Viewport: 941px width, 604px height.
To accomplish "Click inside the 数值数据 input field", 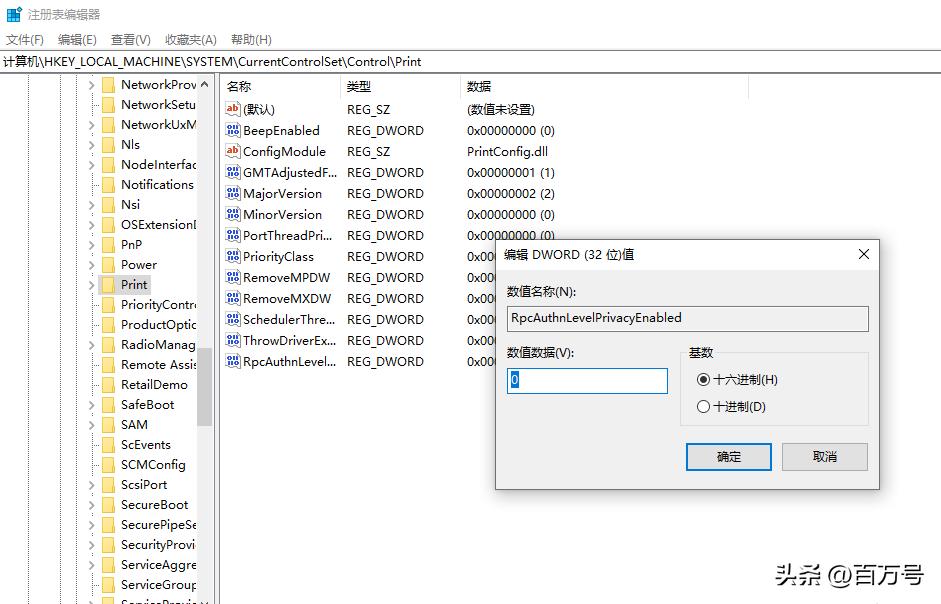I will [x=585, y=381].
